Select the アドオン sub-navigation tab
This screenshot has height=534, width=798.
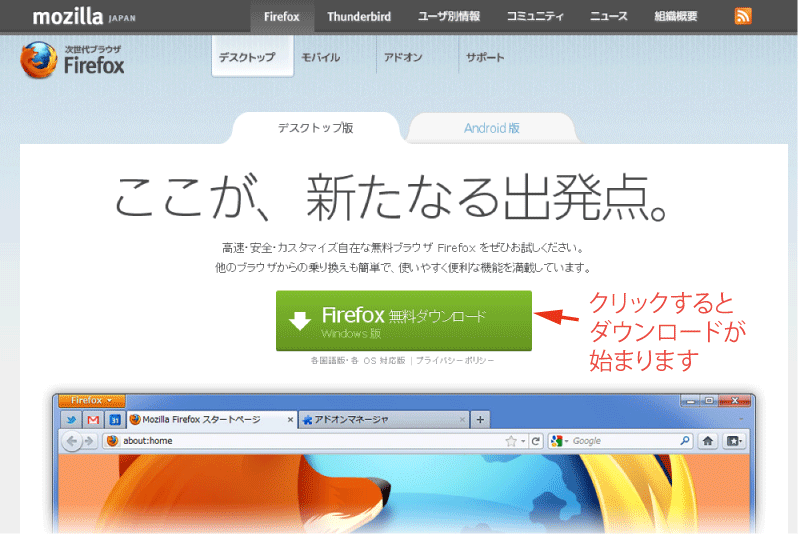coord(403,58)
